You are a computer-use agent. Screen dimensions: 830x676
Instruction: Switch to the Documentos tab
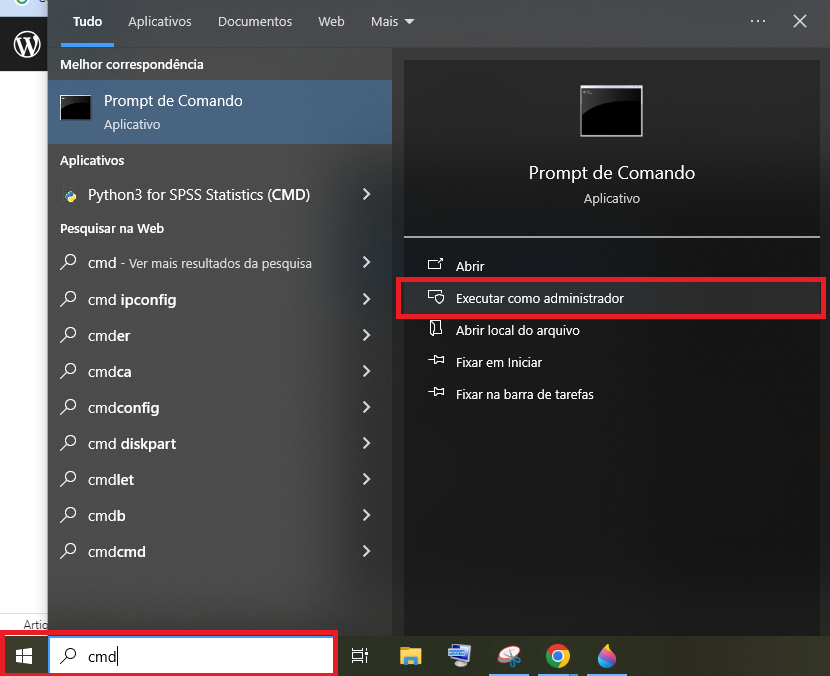pyautogui.click(x=255, y=22)
